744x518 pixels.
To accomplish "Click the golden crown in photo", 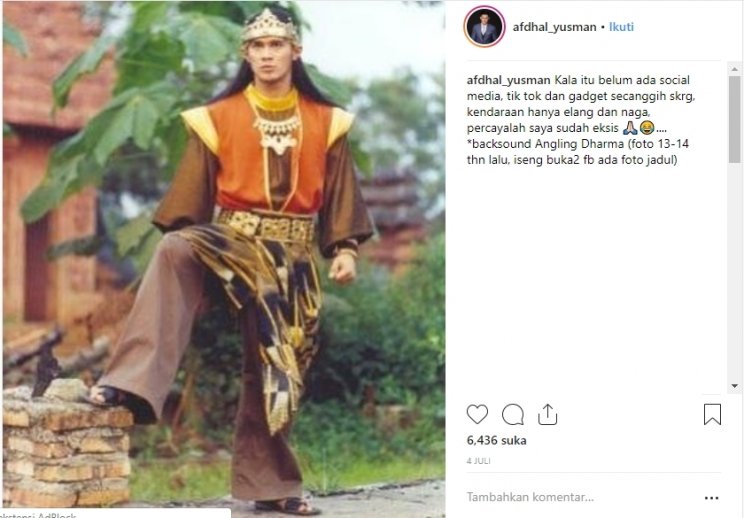I will [x=270, y=27].
